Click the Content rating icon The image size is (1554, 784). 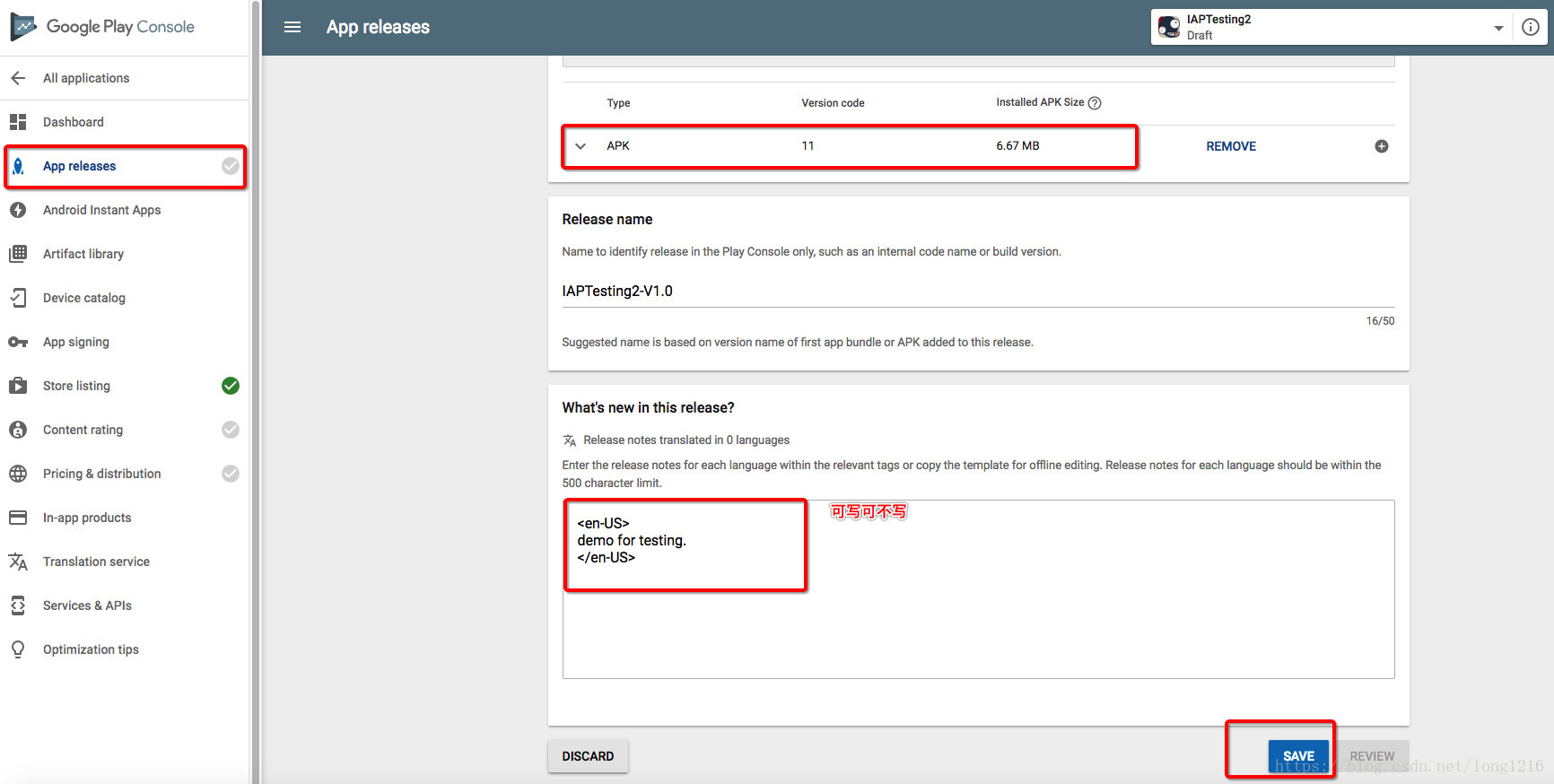[x=18, y=430]
